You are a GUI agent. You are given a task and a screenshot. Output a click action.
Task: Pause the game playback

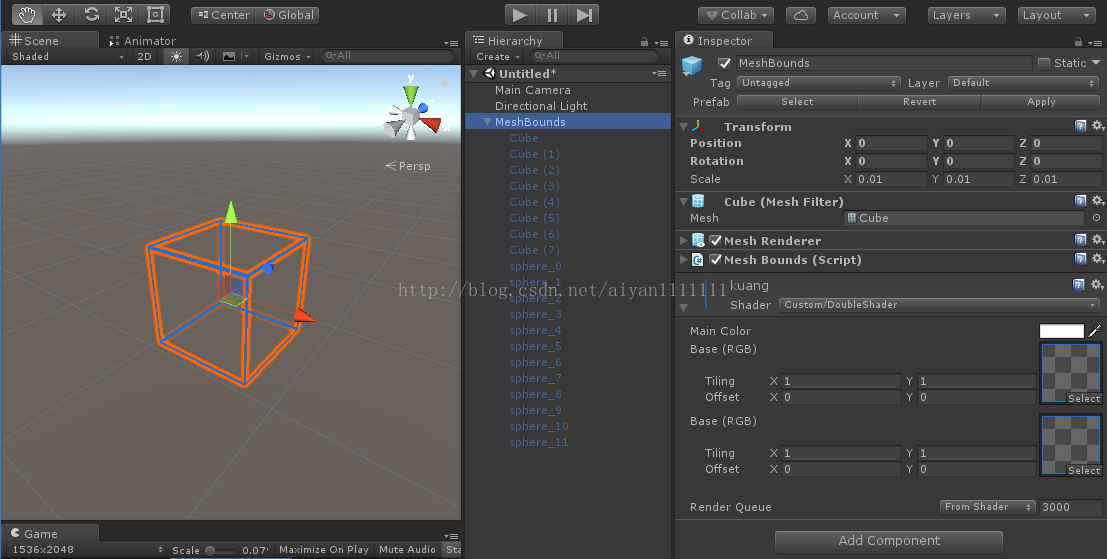pyautogui.click(x=552, y=15)
